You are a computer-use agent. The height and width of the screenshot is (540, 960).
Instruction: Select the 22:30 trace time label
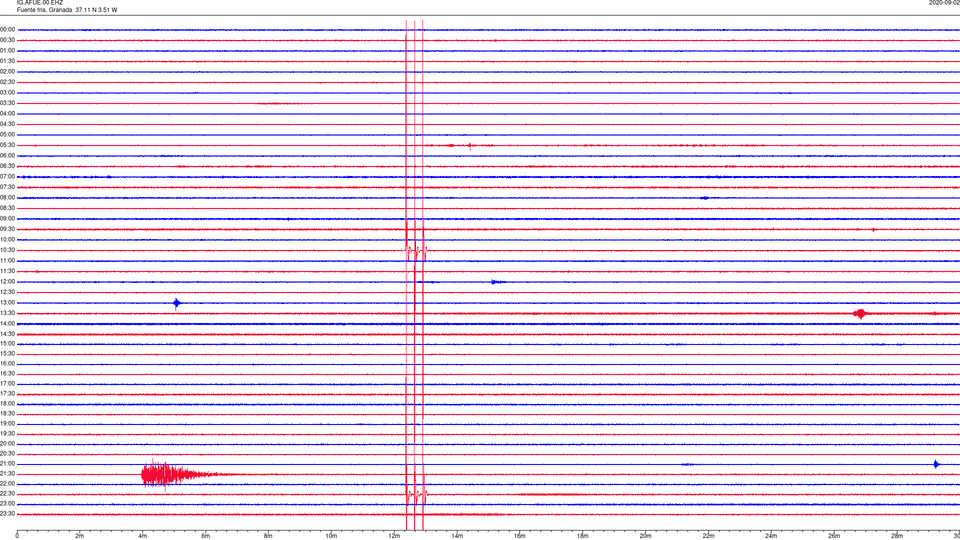click(x=8, y=493)
